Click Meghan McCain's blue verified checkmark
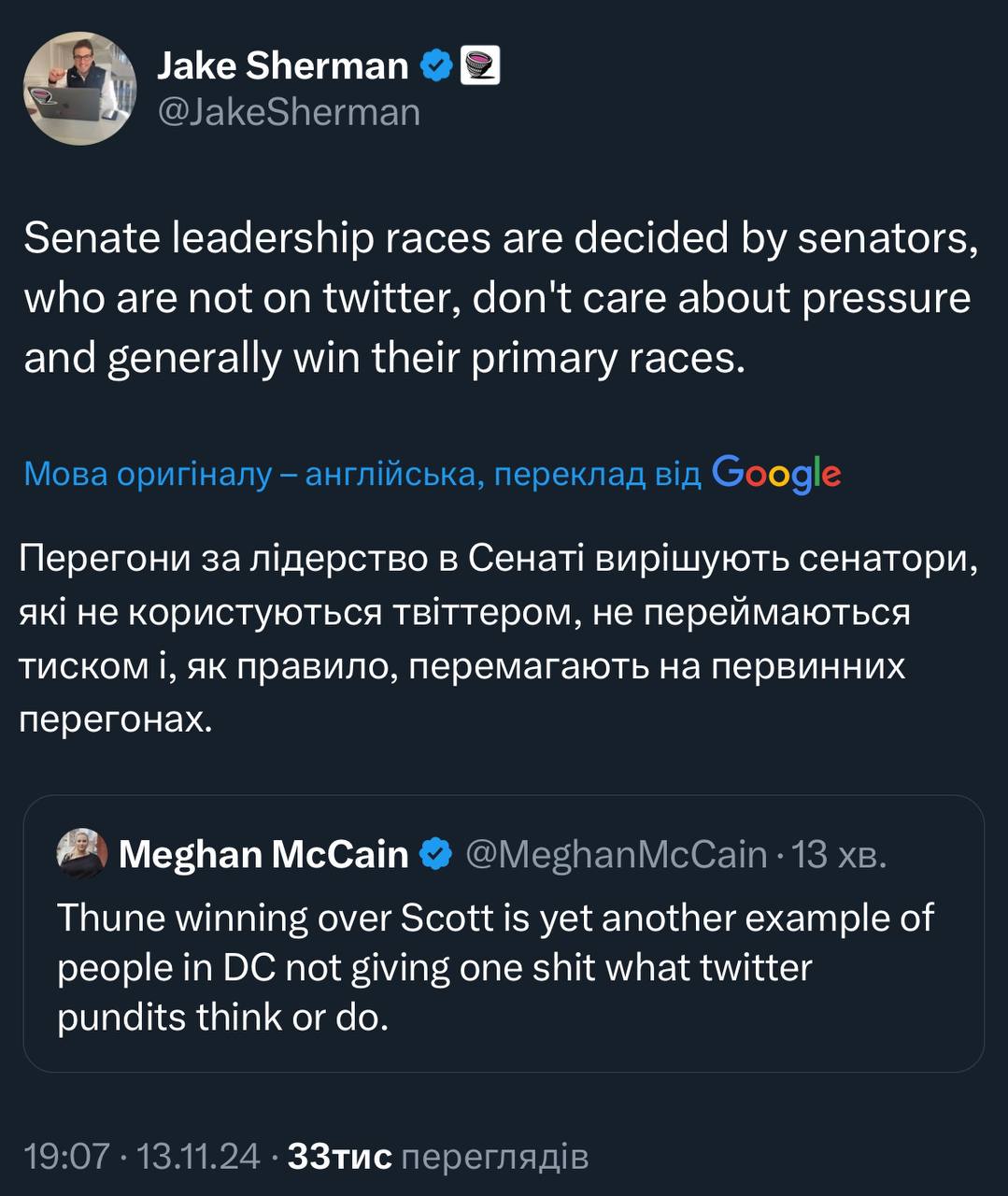 435,854
